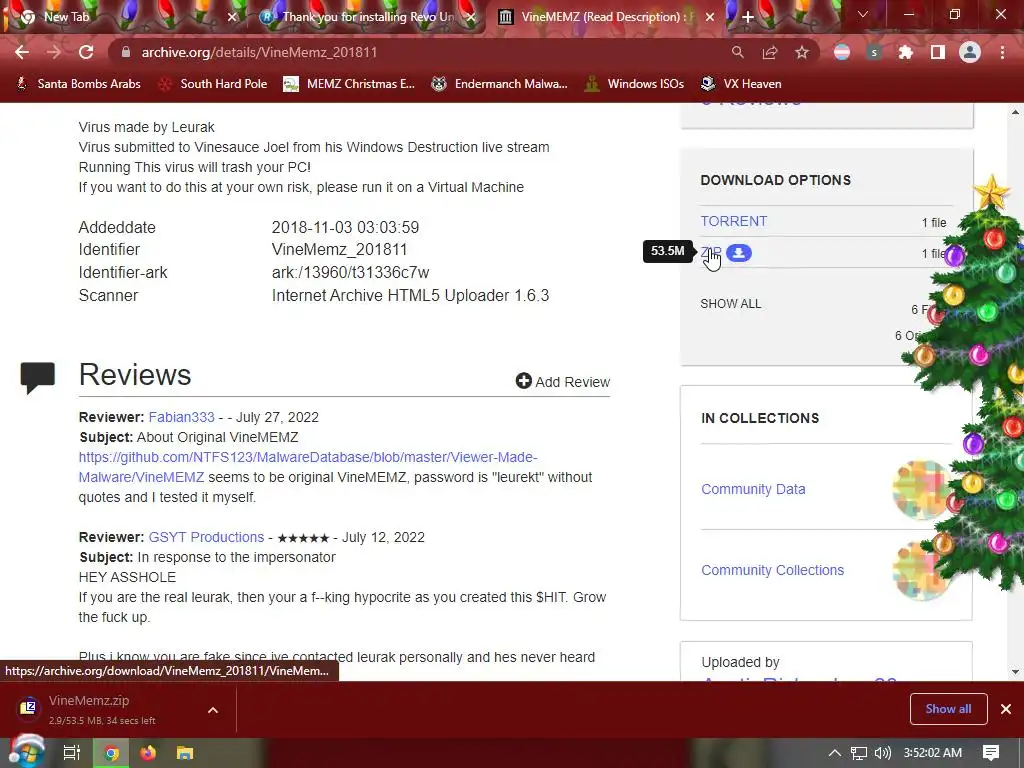Open the MEMZ Christmas E... bookmark

click(x=349, y=84)
